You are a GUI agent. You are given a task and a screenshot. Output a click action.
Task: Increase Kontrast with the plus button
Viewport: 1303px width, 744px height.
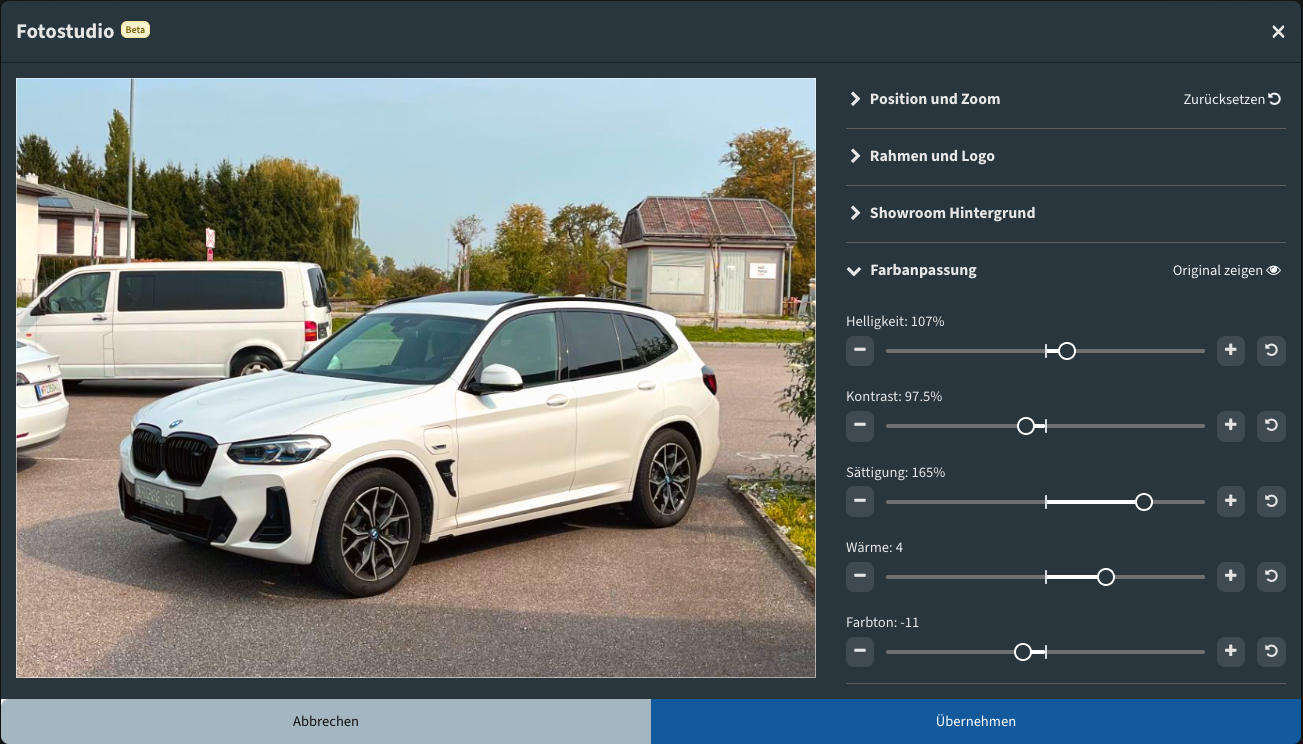click(1231, 426)
